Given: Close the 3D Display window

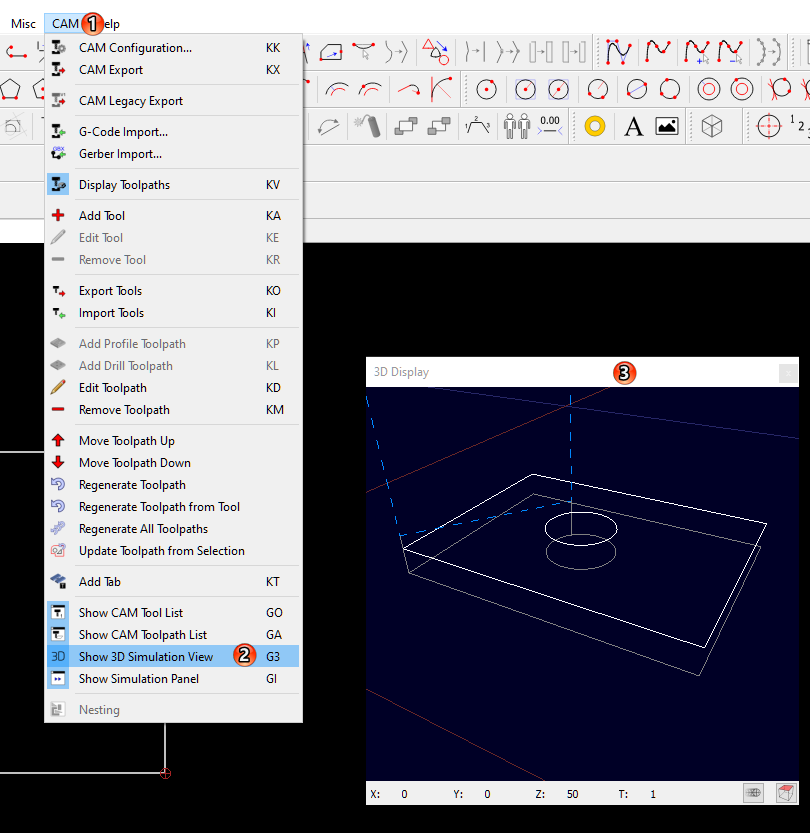Looking at the screenshot, I should (x=788, y=373).
